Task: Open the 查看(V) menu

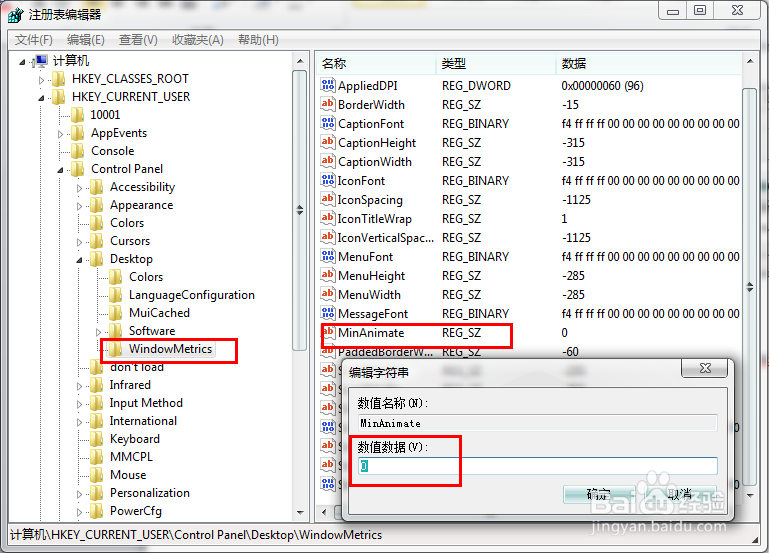Action: [138, 40]
